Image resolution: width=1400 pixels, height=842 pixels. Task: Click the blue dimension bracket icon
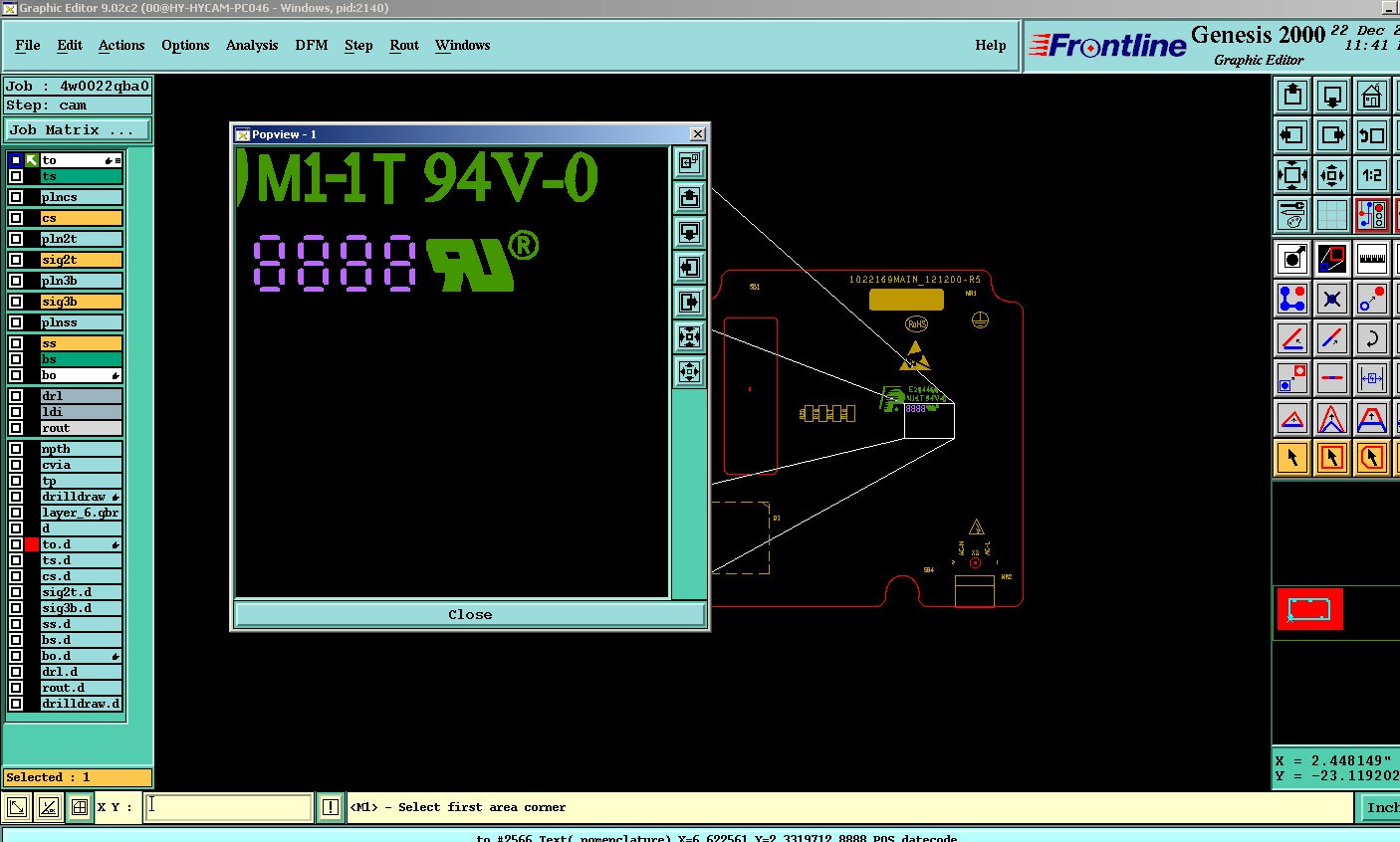pyautogui.click(x=1372, y=378)
